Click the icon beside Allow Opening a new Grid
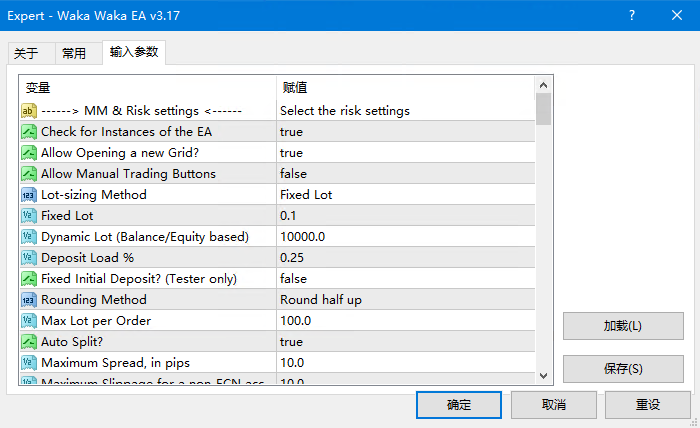Viewport: 700px width, 428px height. click(29, 153)
